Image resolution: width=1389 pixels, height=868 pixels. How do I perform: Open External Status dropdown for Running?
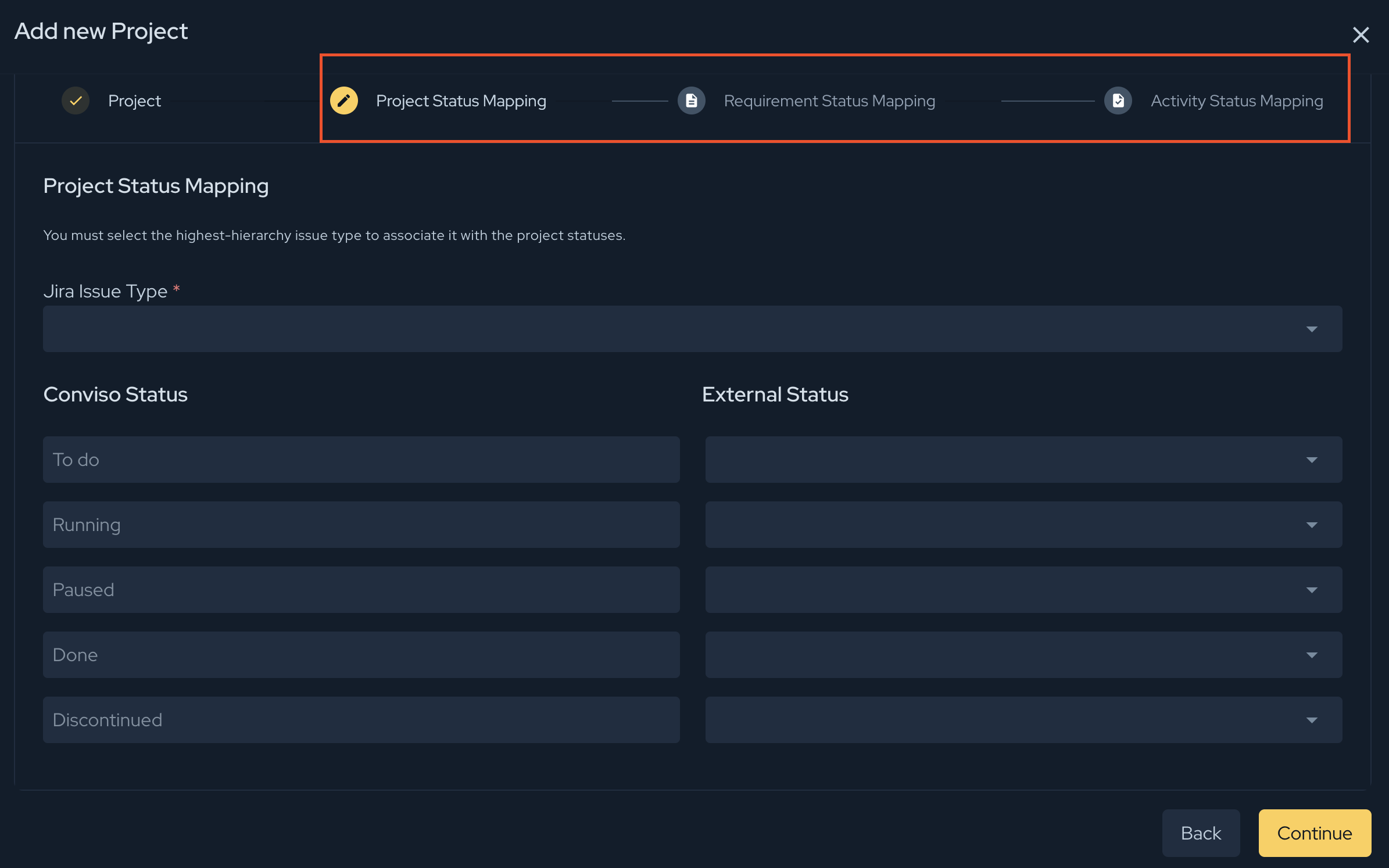pyautogui.click(x=1024, y=525)
